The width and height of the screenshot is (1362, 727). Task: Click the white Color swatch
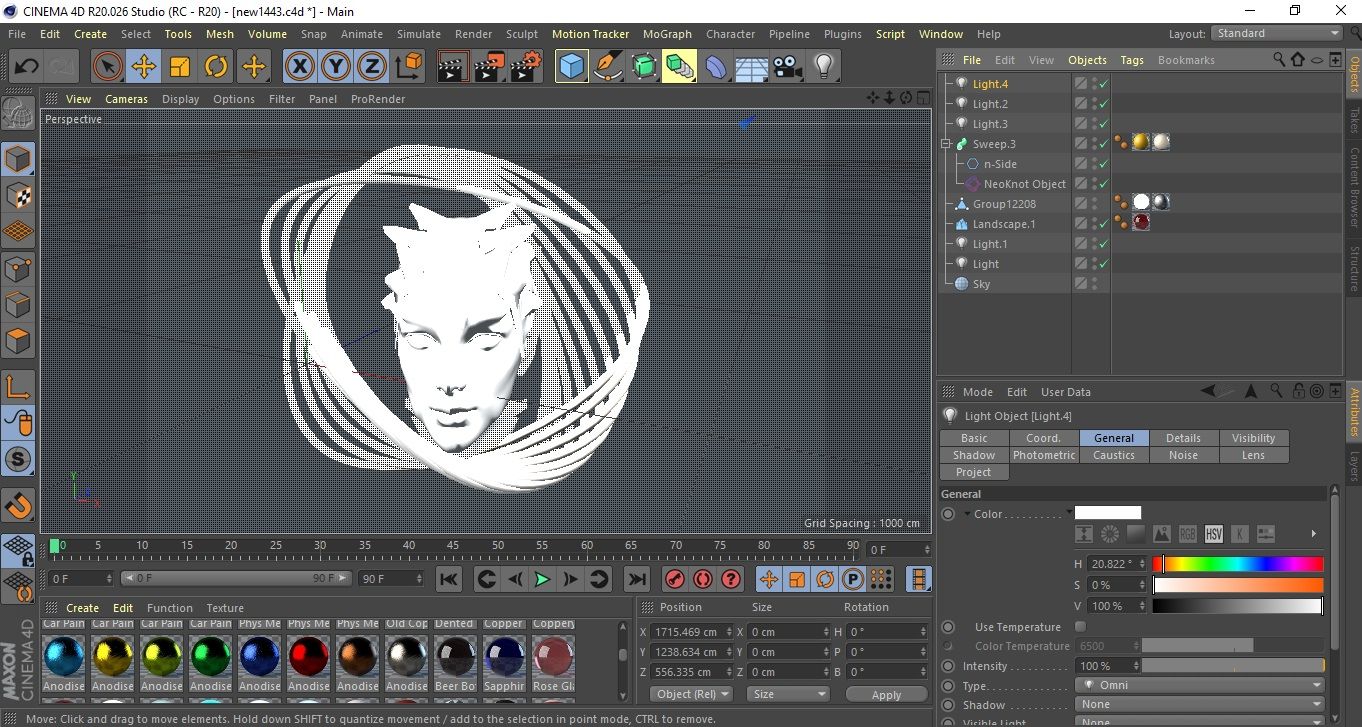click(x=1107, y=513)
